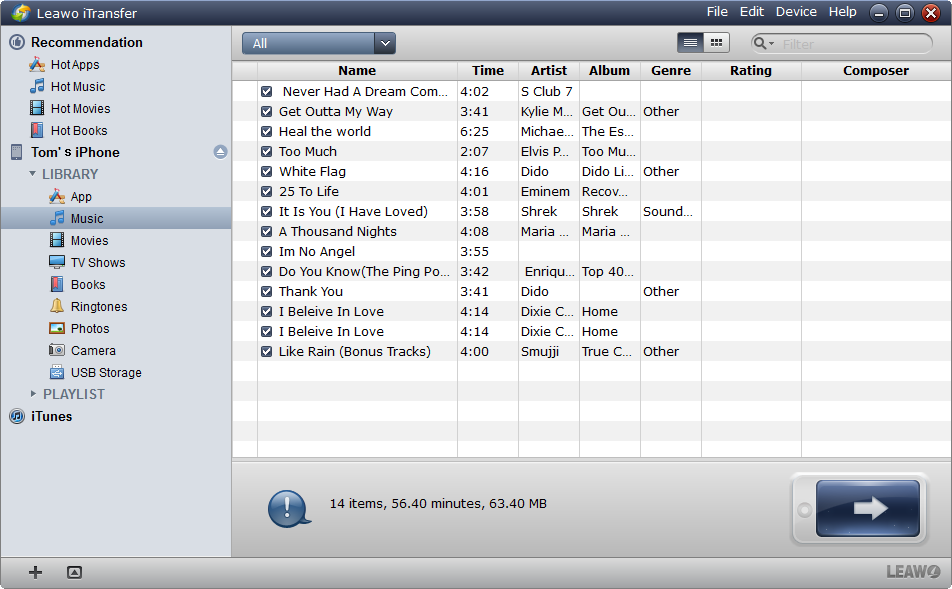Open the Help menu
Screen dimensions: 952x589
pos(843,12)
